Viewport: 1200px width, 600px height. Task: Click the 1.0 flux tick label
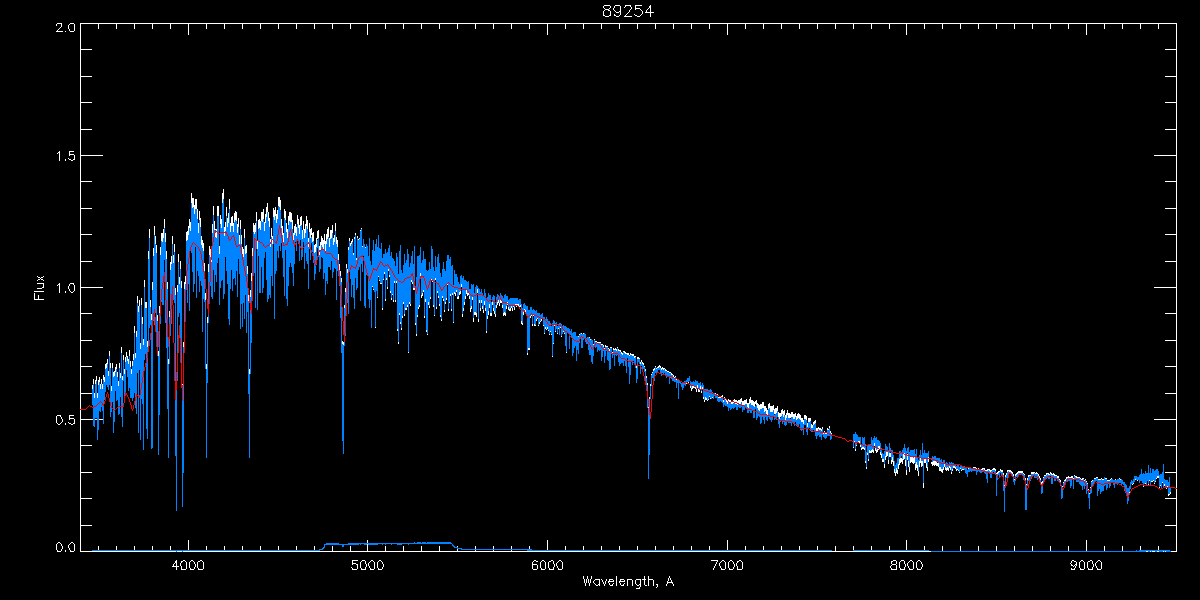pyautogui.click(x=65, y=288)
